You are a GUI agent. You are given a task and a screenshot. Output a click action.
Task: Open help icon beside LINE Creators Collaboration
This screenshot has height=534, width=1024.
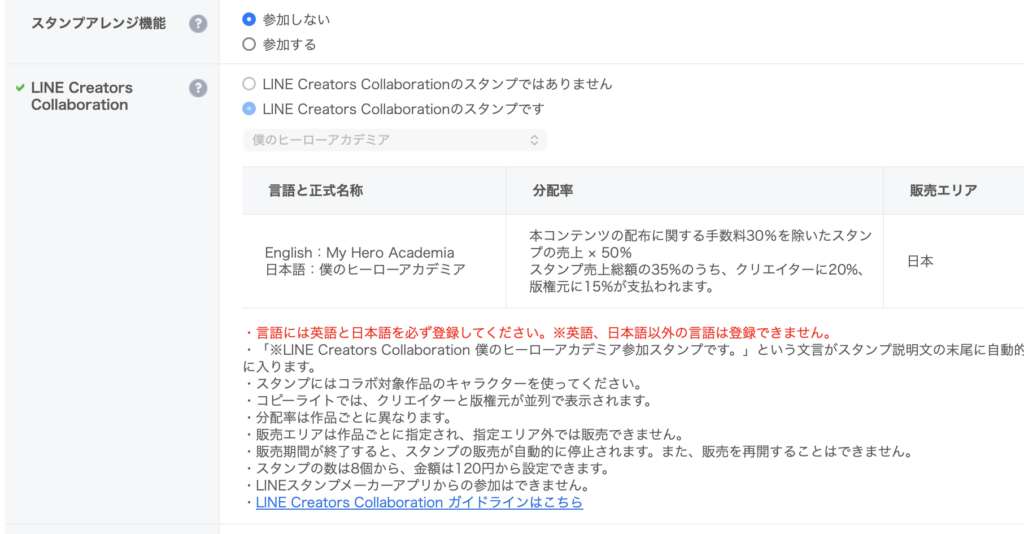[x=198, y=88]
